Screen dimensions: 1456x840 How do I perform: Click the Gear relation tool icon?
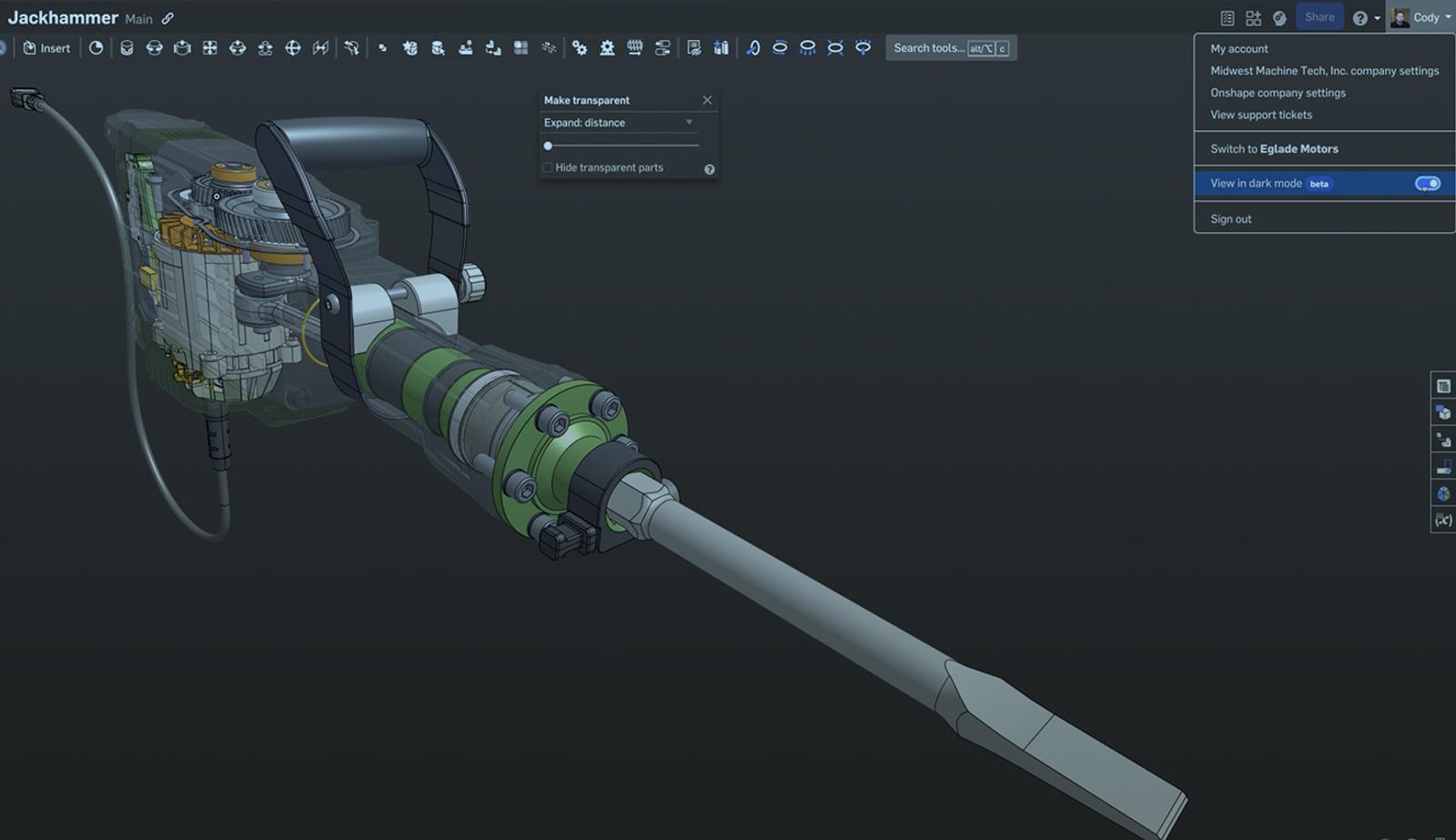(x=580, y=48)
